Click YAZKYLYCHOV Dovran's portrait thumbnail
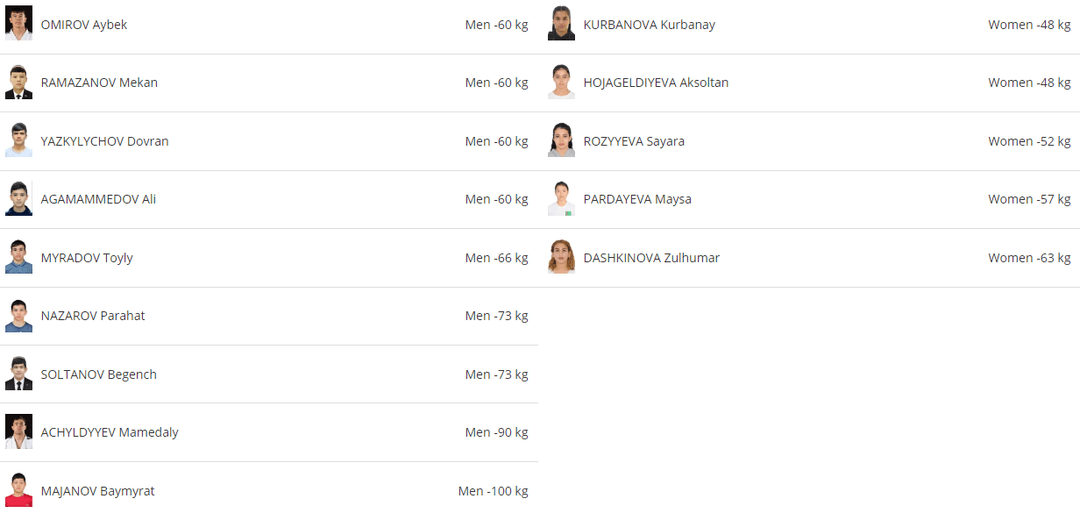The width and height of the screenshot is (1080, 514). 18,140
